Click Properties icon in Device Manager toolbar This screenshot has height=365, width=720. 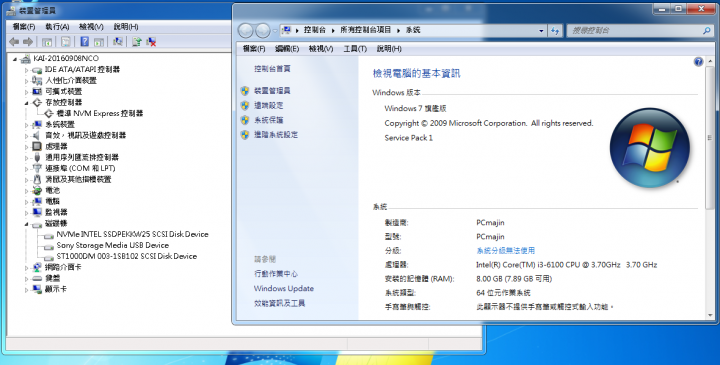(66, 42)
